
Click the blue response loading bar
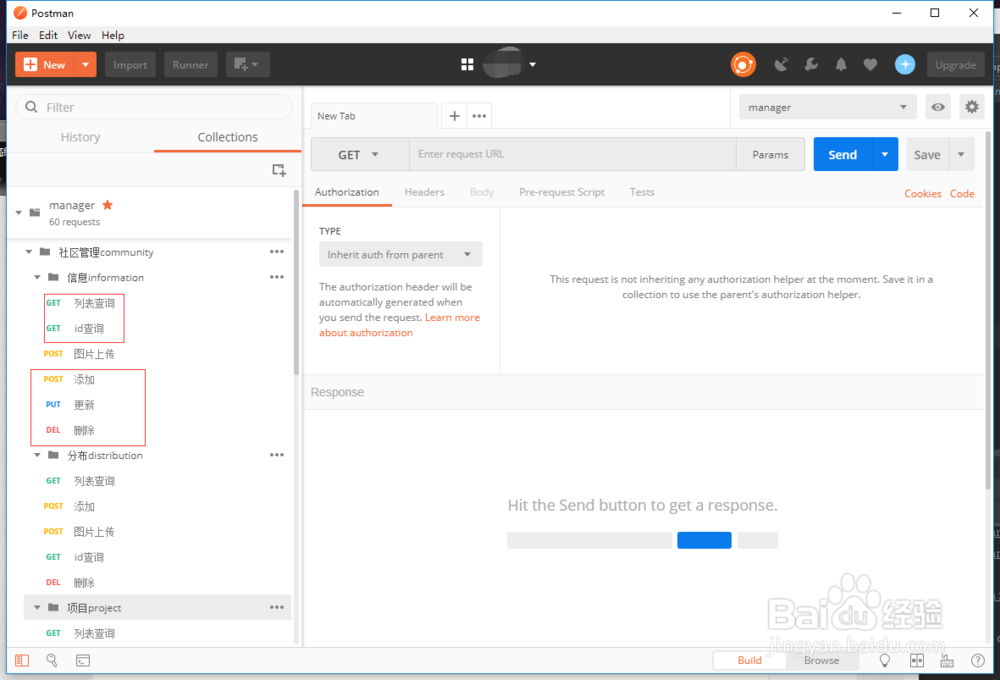704,540
